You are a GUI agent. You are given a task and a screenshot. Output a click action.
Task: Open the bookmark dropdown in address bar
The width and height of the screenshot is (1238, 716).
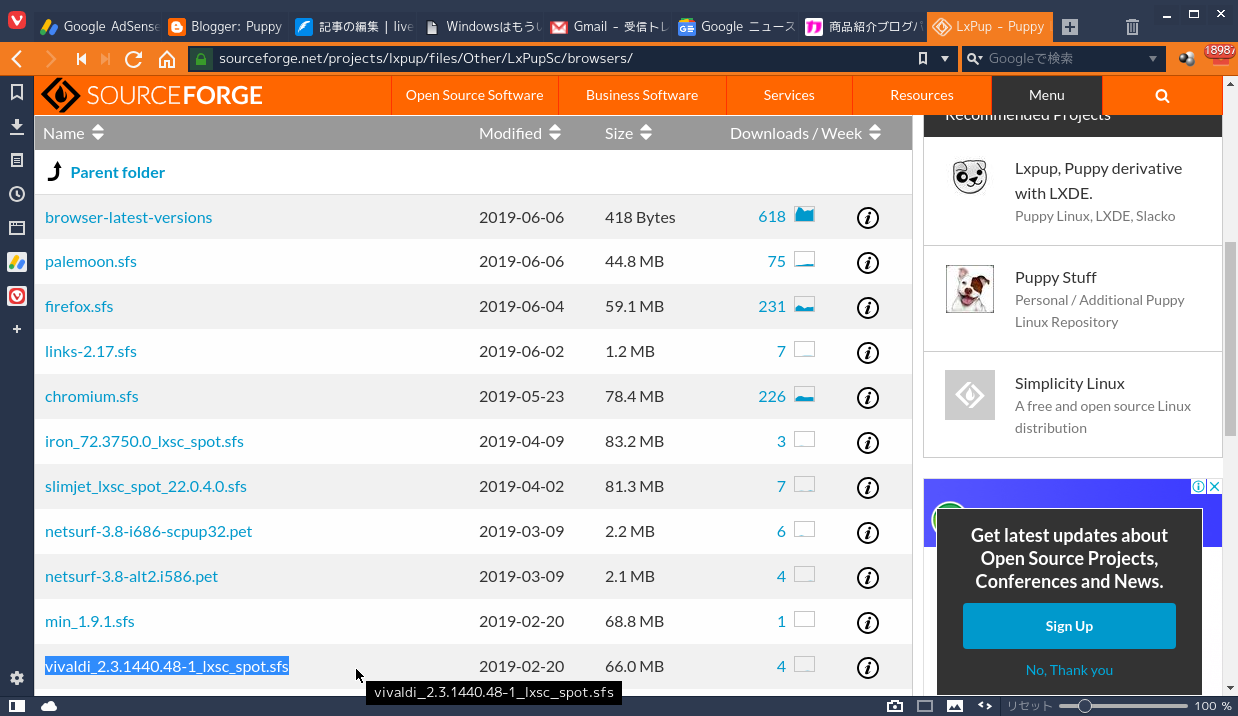(x=945, y=59)
